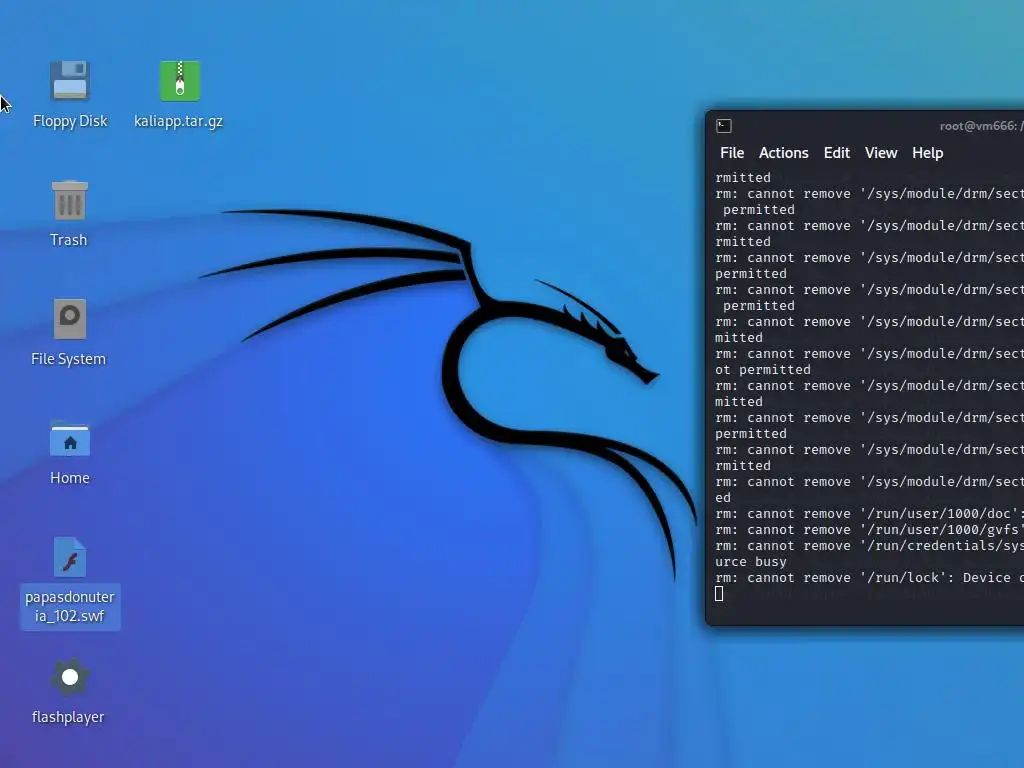
Task: Click the '/run/credentials' error line
Action: [x=869, y=546]
